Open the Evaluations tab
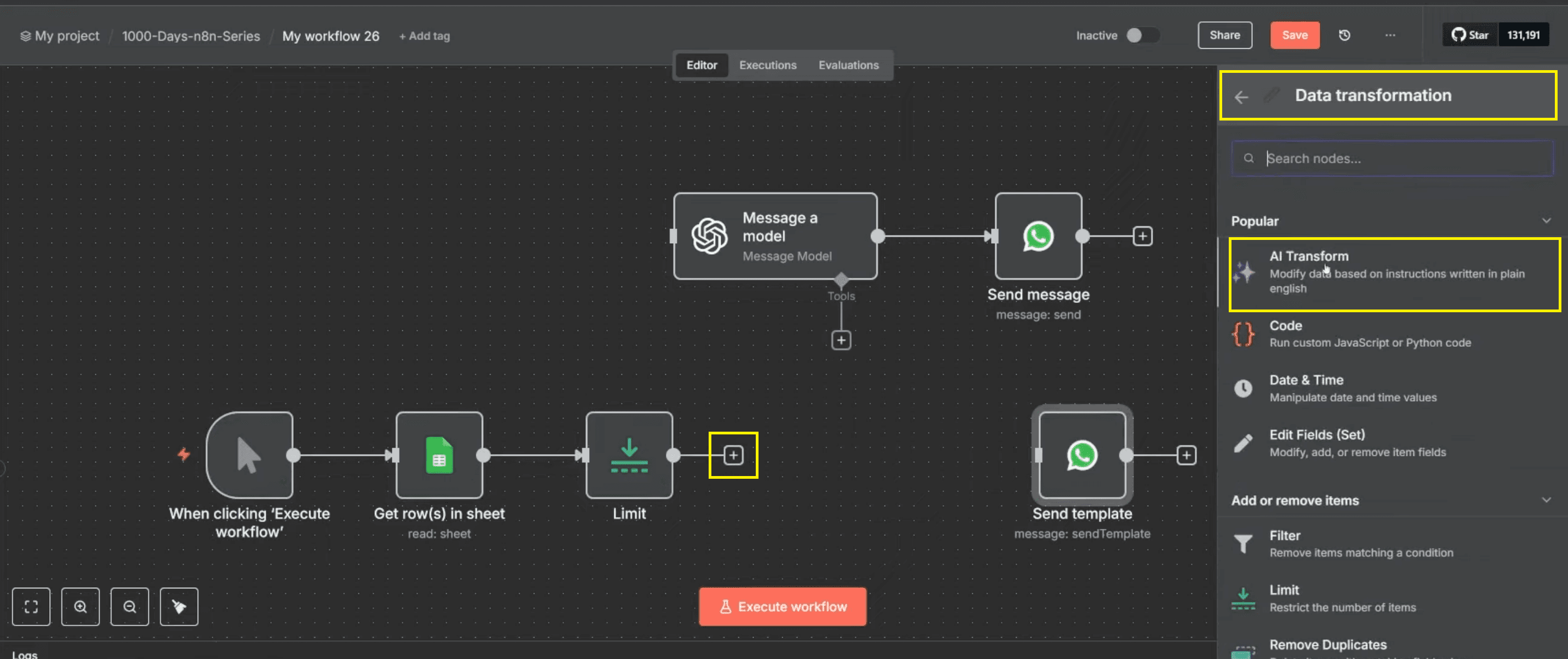Image resolution: width=1568 pixels, height=659 pixels. coord(848,65)
